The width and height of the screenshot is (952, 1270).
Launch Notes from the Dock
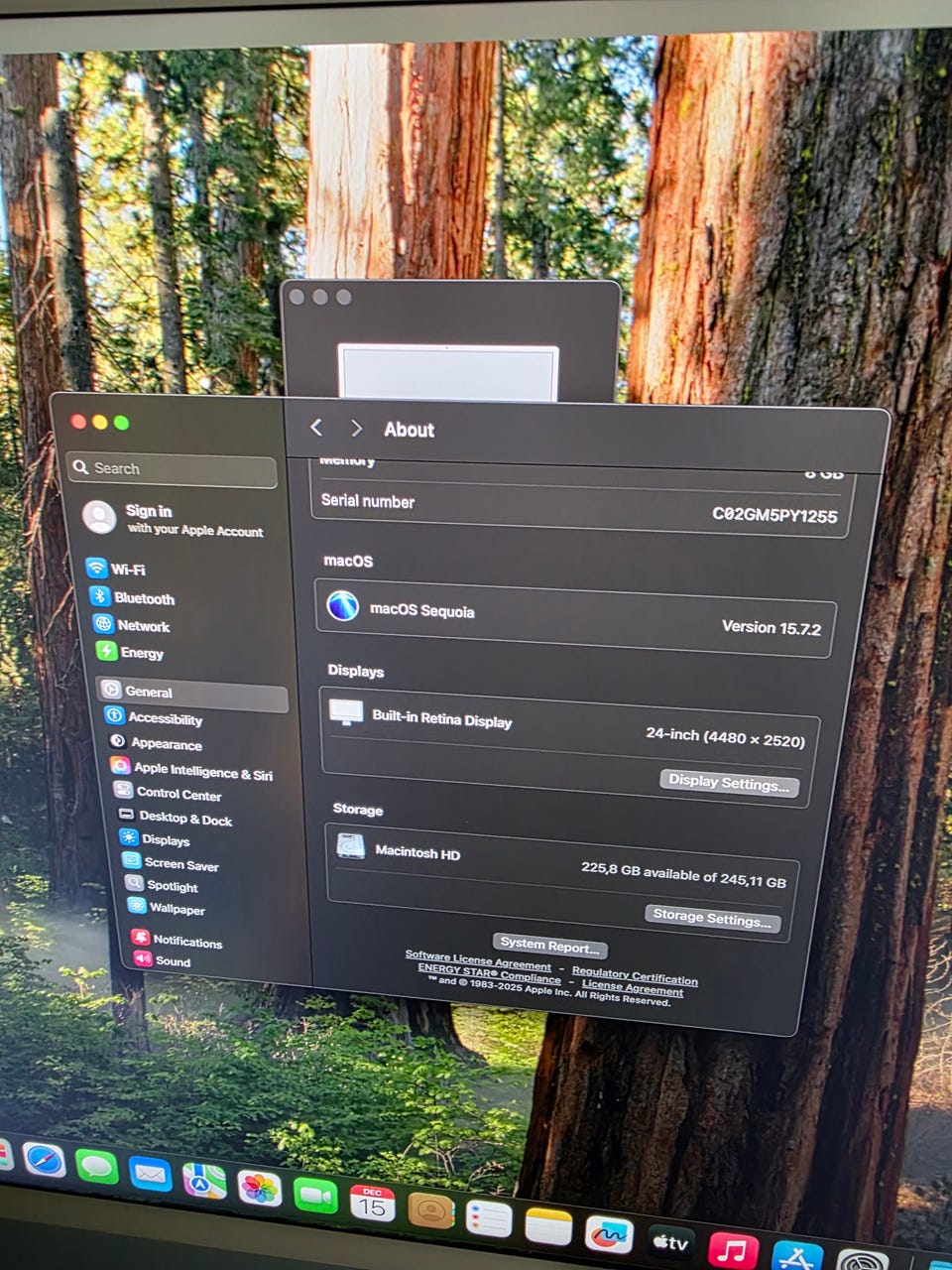click(x=548, y=1226)
